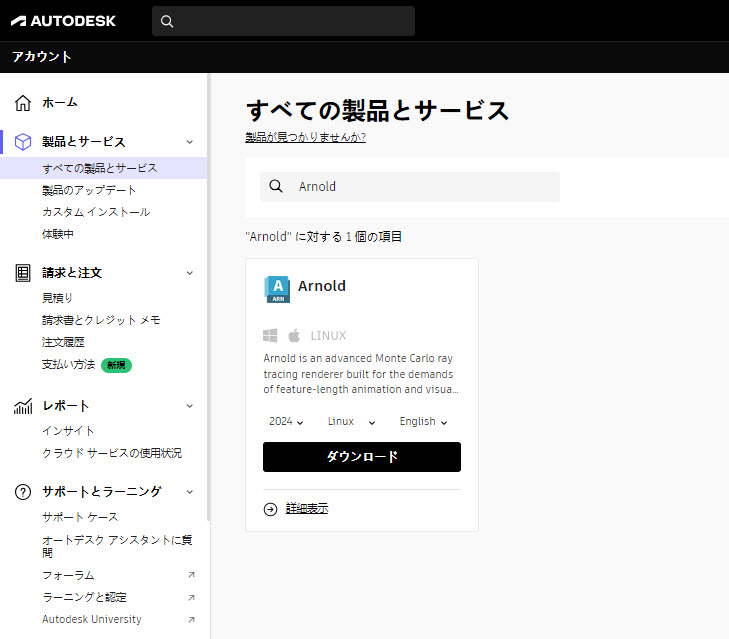Open the 2024 version dropdown
Image resolution: width=729 pixels, height=639 pixels.
[286, 421]
